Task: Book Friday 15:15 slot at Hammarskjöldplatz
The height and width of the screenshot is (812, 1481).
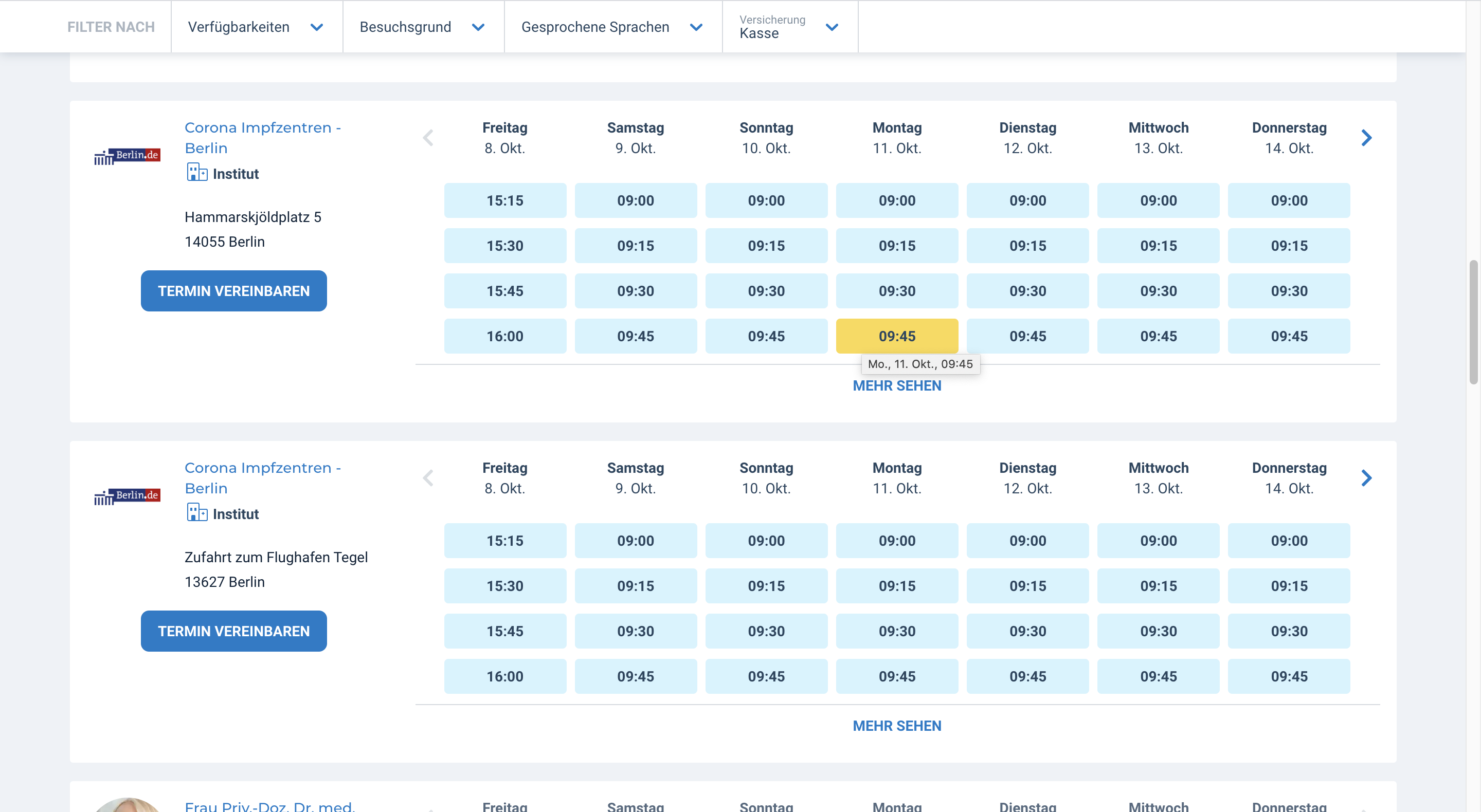Action: (505, 200)
